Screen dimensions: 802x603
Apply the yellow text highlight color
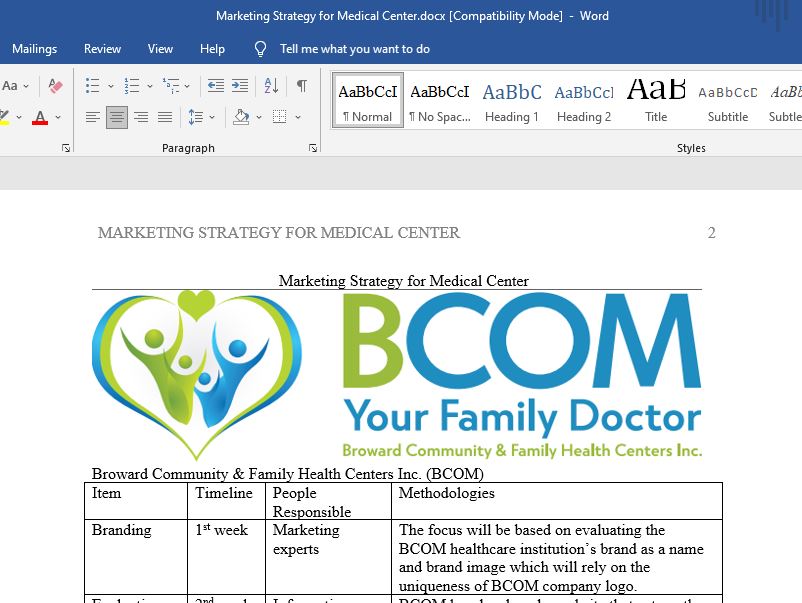click(x=4, y=117)
